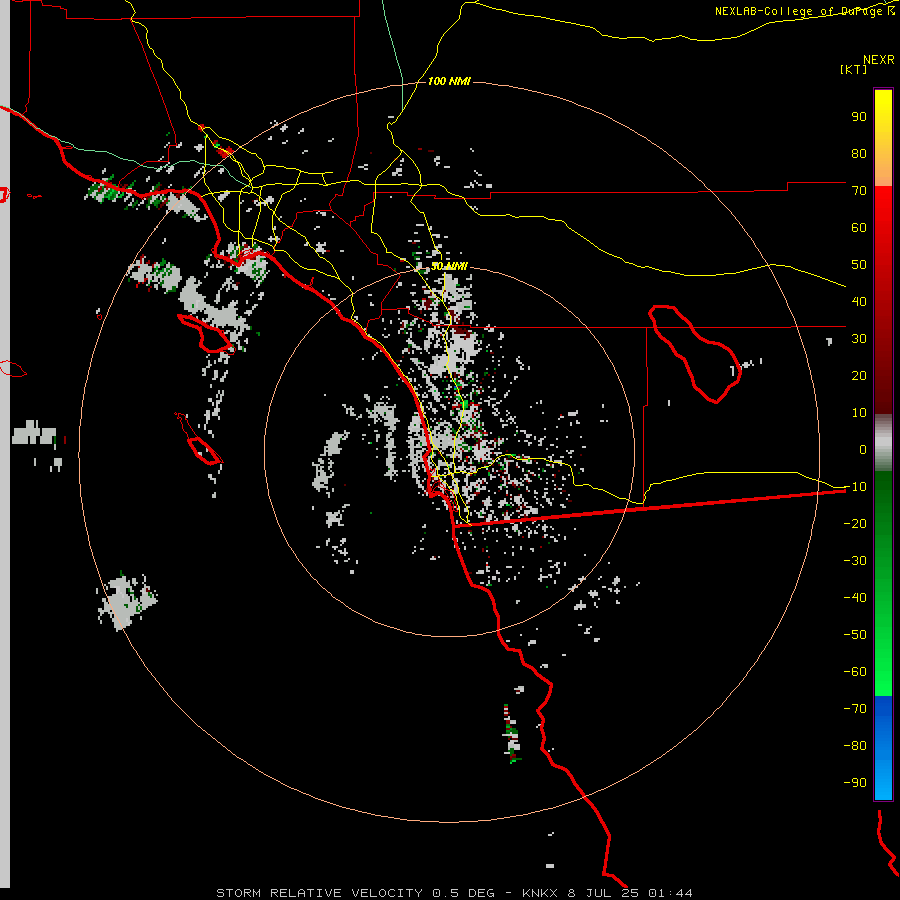Click inside the Salton Sea outline
This screenshot has width=900, height=900.
[699, 353]
